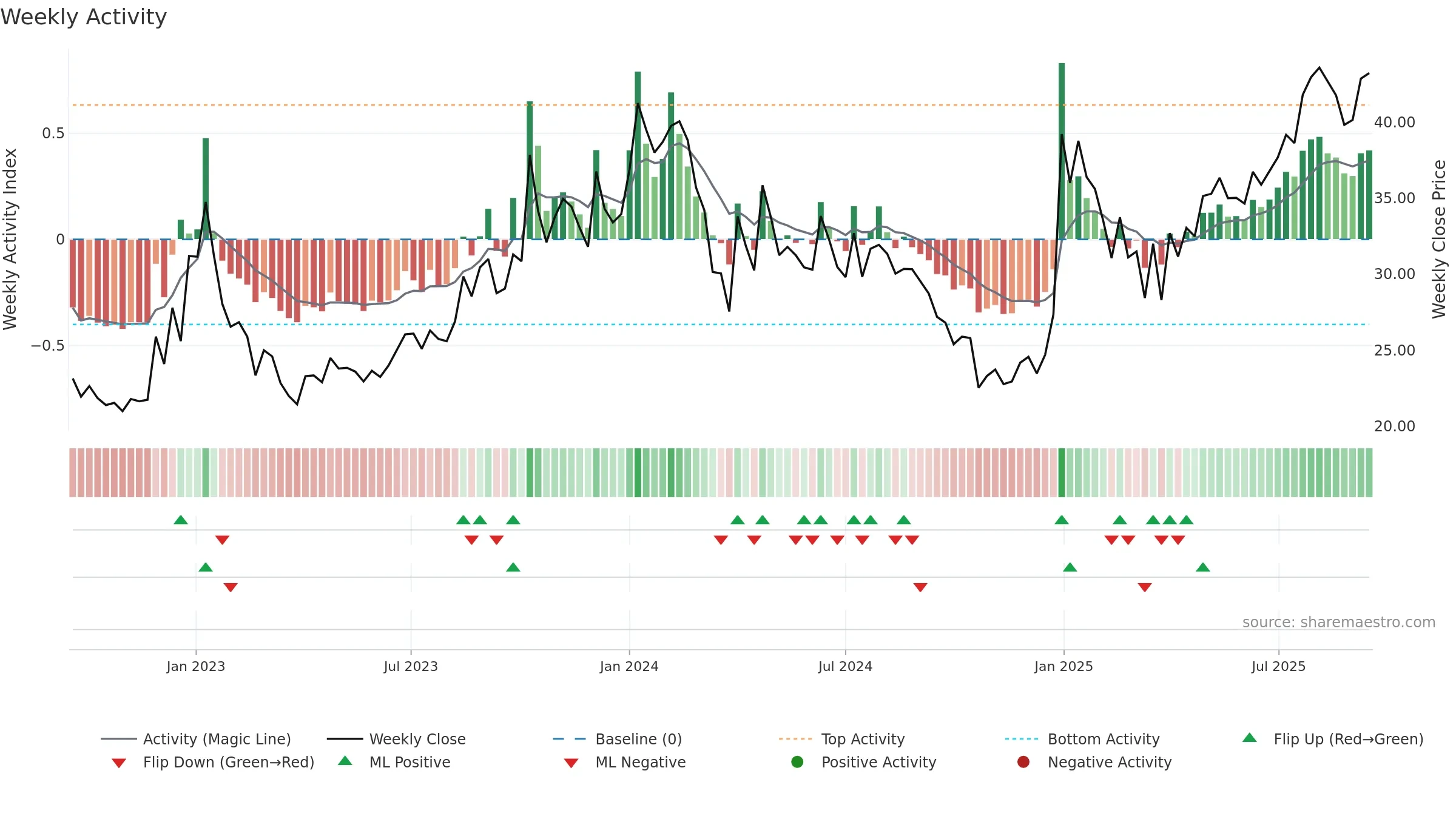1456x819 pixels.
Task: Click the Weekly Close Price axis title
Action: (1439, 239)
